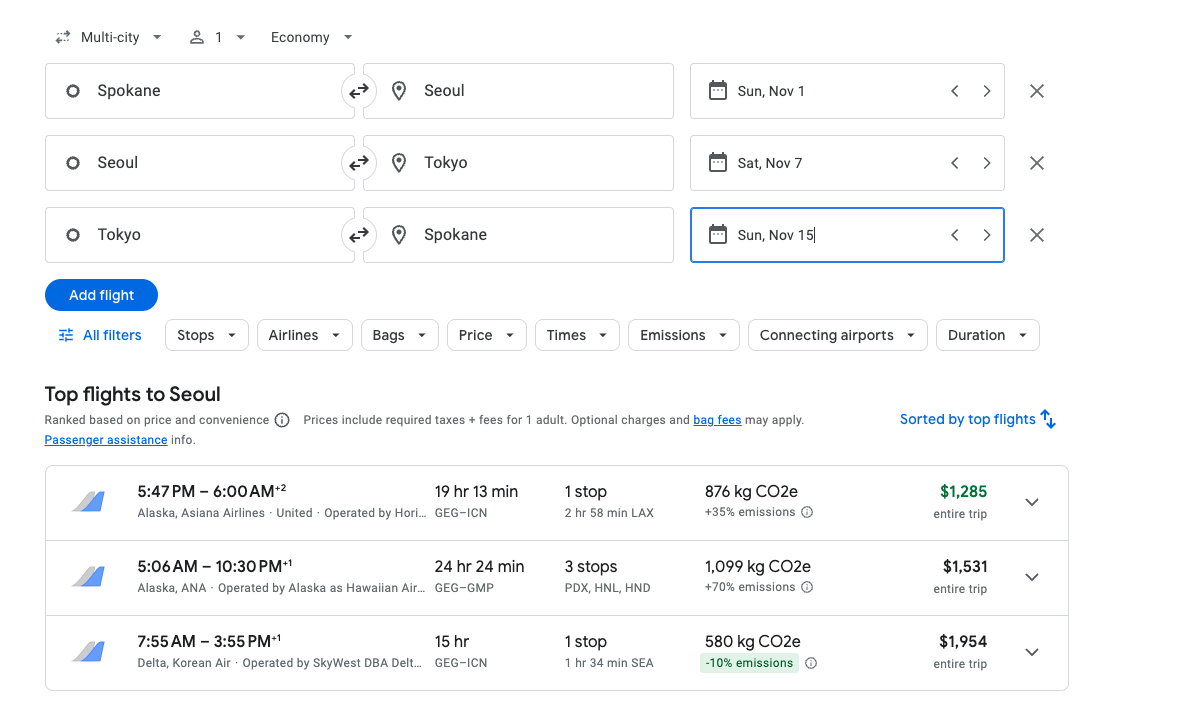This screenshot has height=719, width=1179.
Task: Open passenger count dropdown
Action: [x=217, y=37]
